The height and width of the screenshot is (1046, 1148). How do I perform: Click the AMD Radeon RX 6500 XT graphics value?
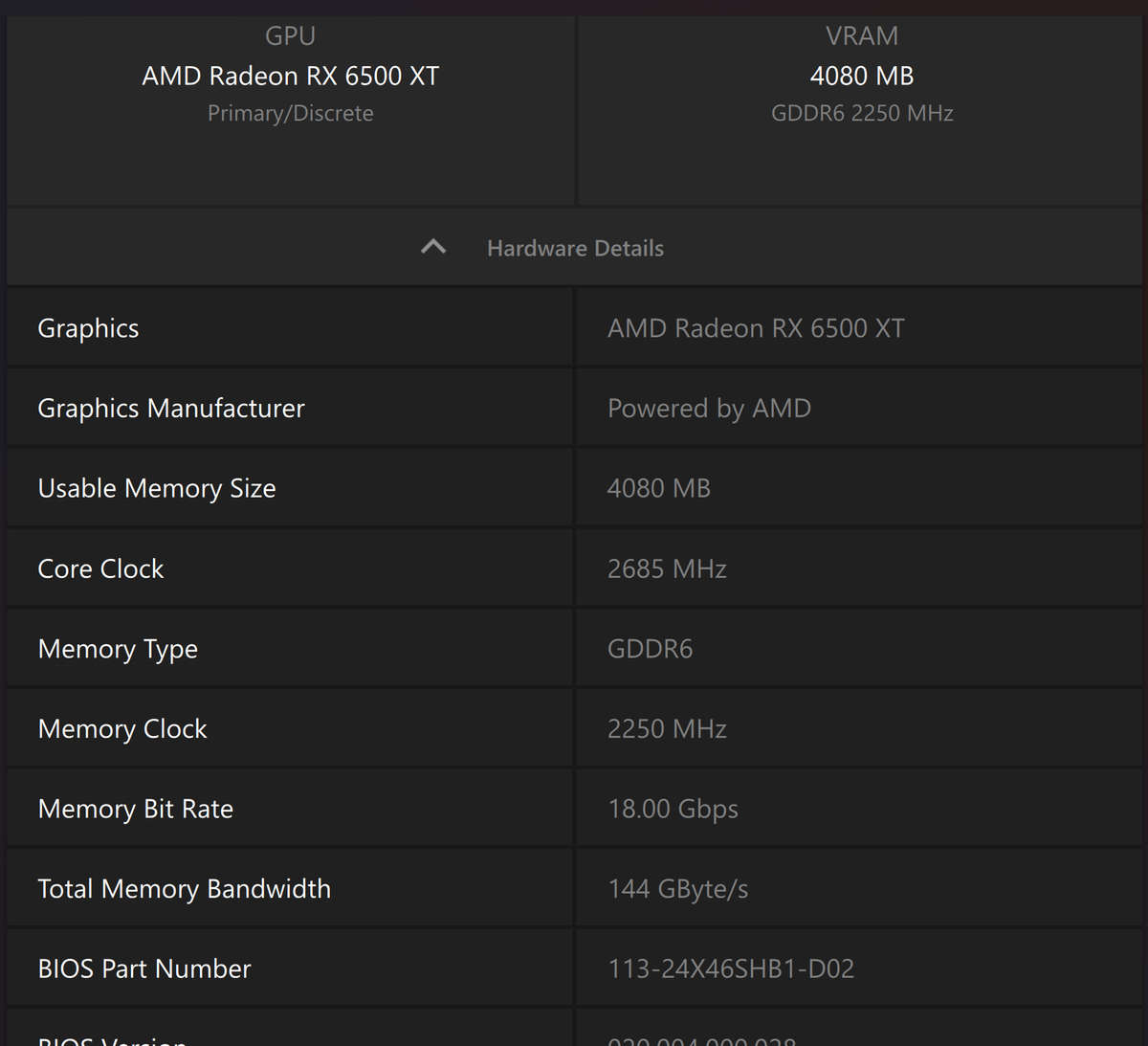[756, 328]
